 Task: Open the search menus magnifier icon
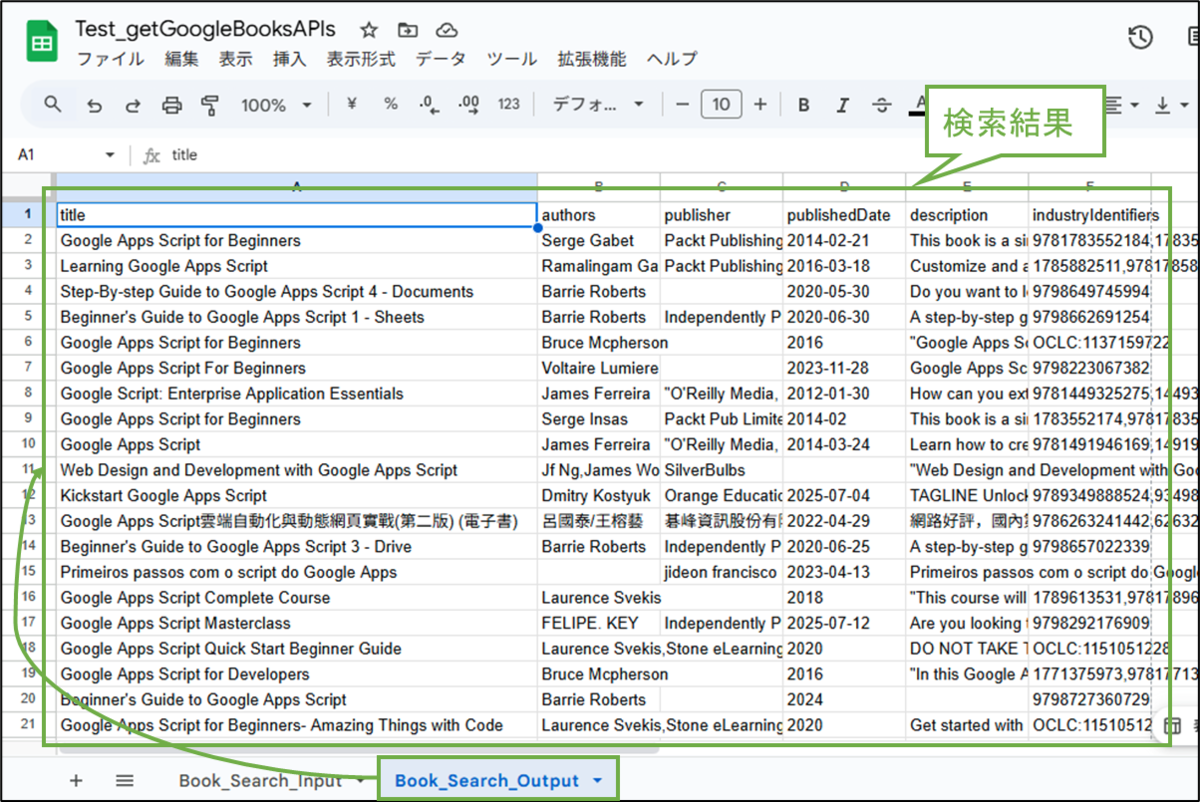tap(53, 104)
